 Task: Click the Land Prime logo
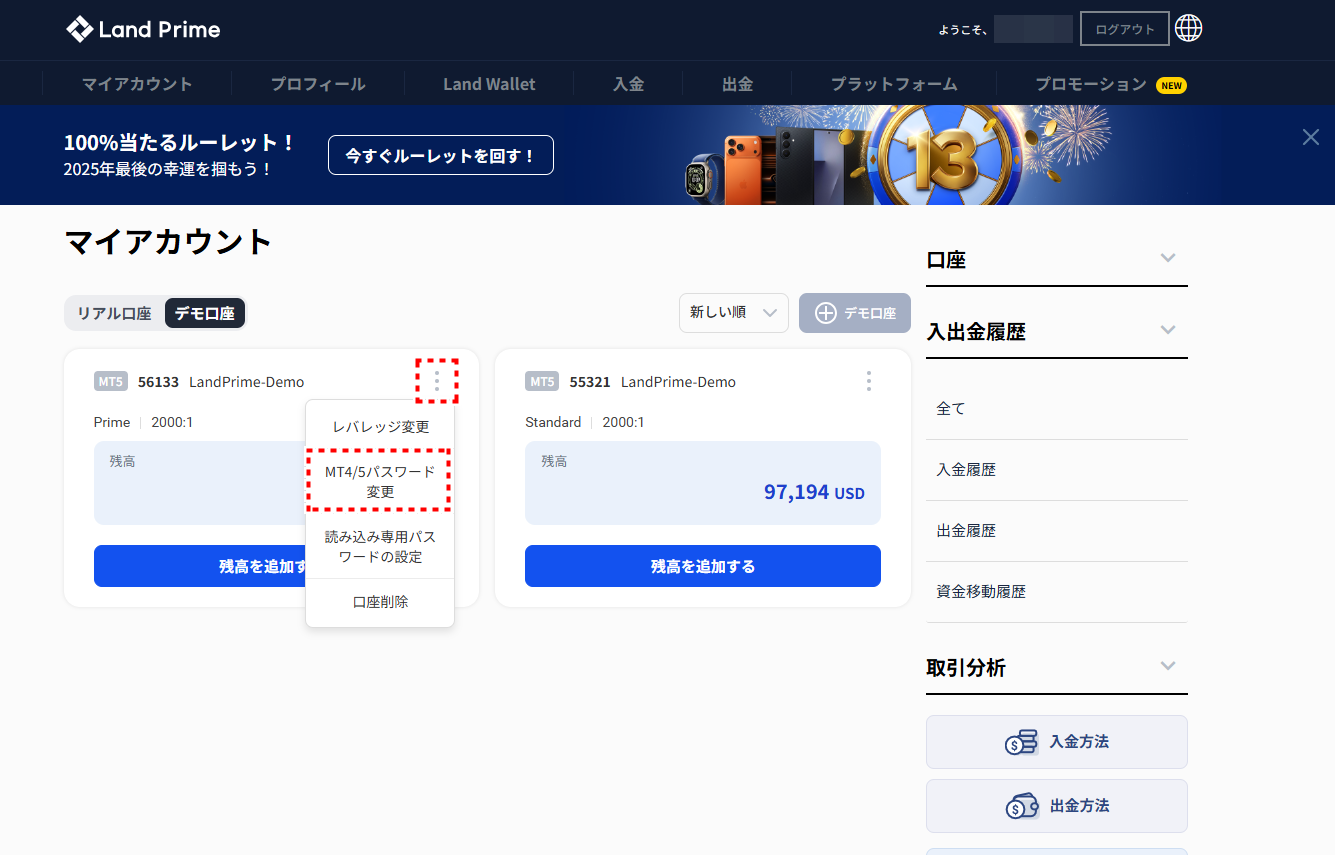143,29
